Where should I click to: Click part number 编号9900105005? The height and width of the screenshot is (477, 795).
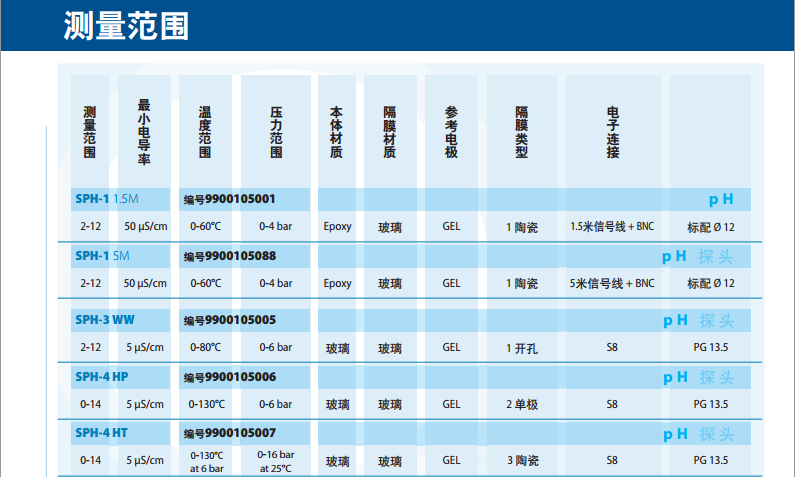(x=230, y=320)
